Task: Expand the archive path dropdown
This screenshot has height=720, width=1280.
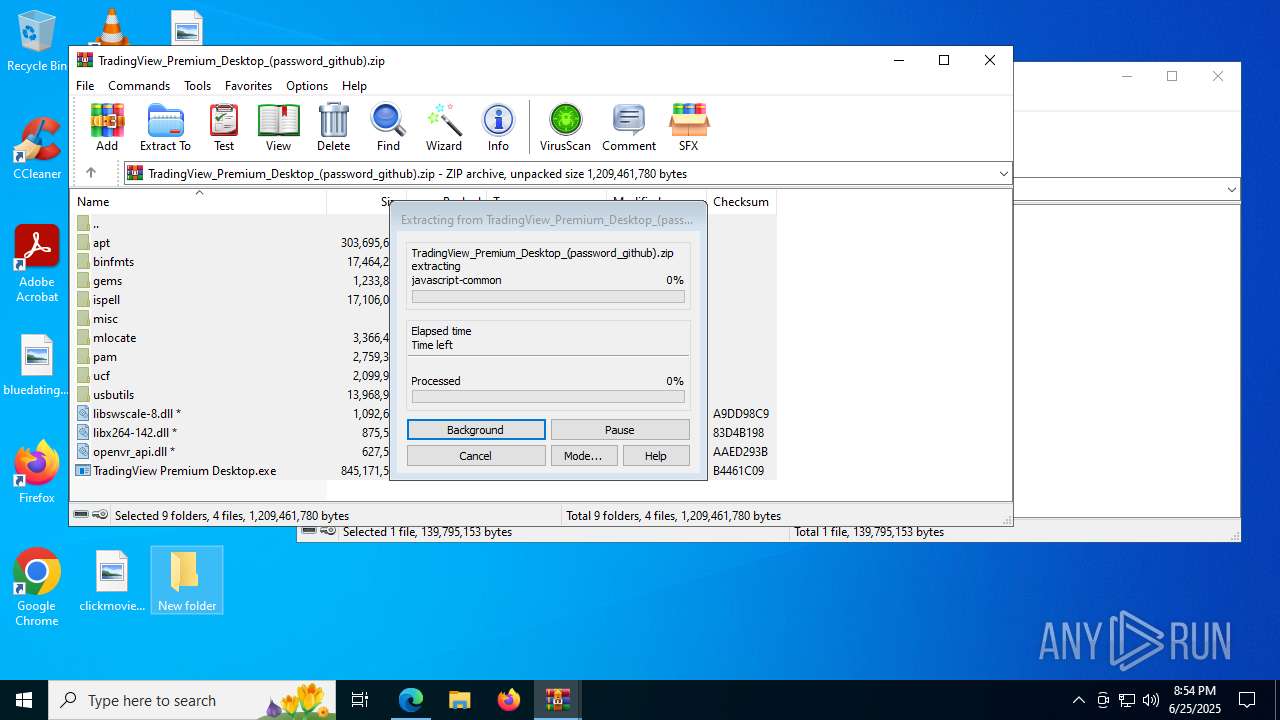Action: (x=1003, y=174)
